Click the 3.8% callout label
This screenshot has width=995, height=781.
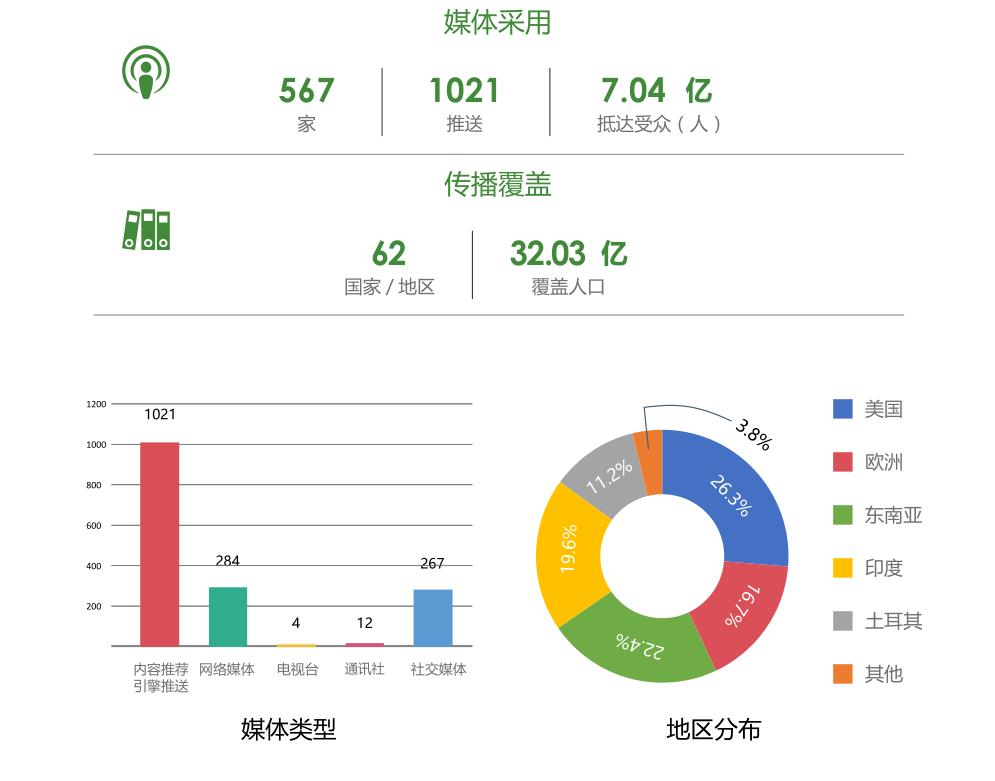(x=753, y=435)
